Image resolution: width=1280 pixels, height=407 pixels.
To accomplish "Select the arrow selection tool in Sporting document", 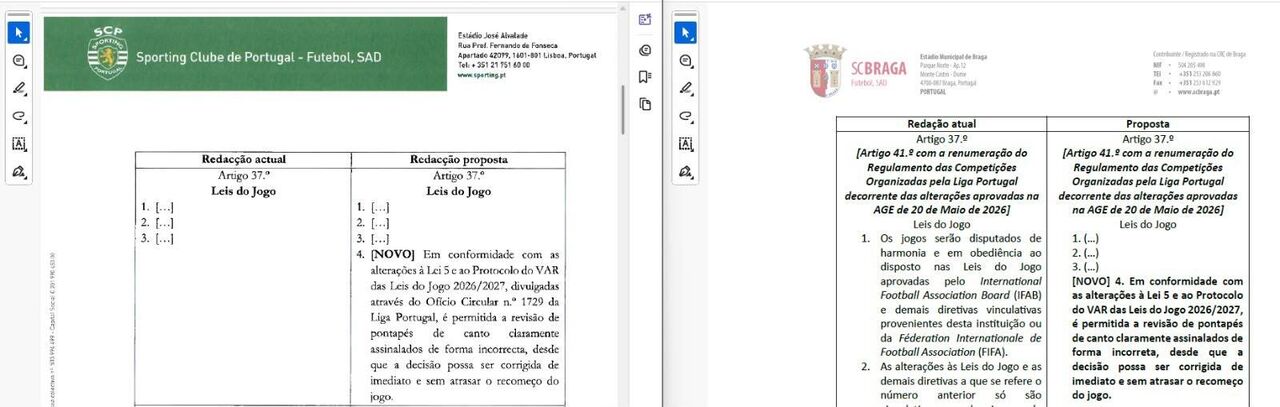I will coord(19,33).
